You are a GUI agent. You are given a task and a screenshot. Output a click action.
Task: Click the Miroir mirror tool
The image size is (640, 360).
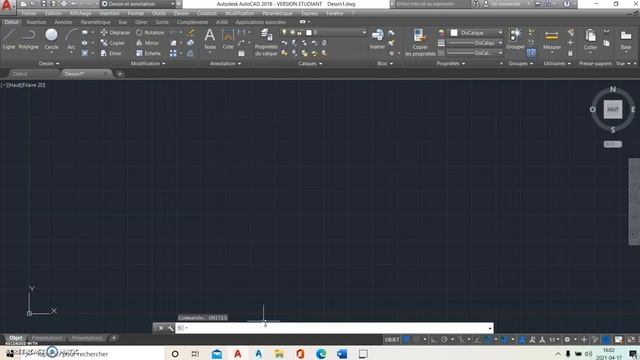pyautogui.click(x=147, y=43)
